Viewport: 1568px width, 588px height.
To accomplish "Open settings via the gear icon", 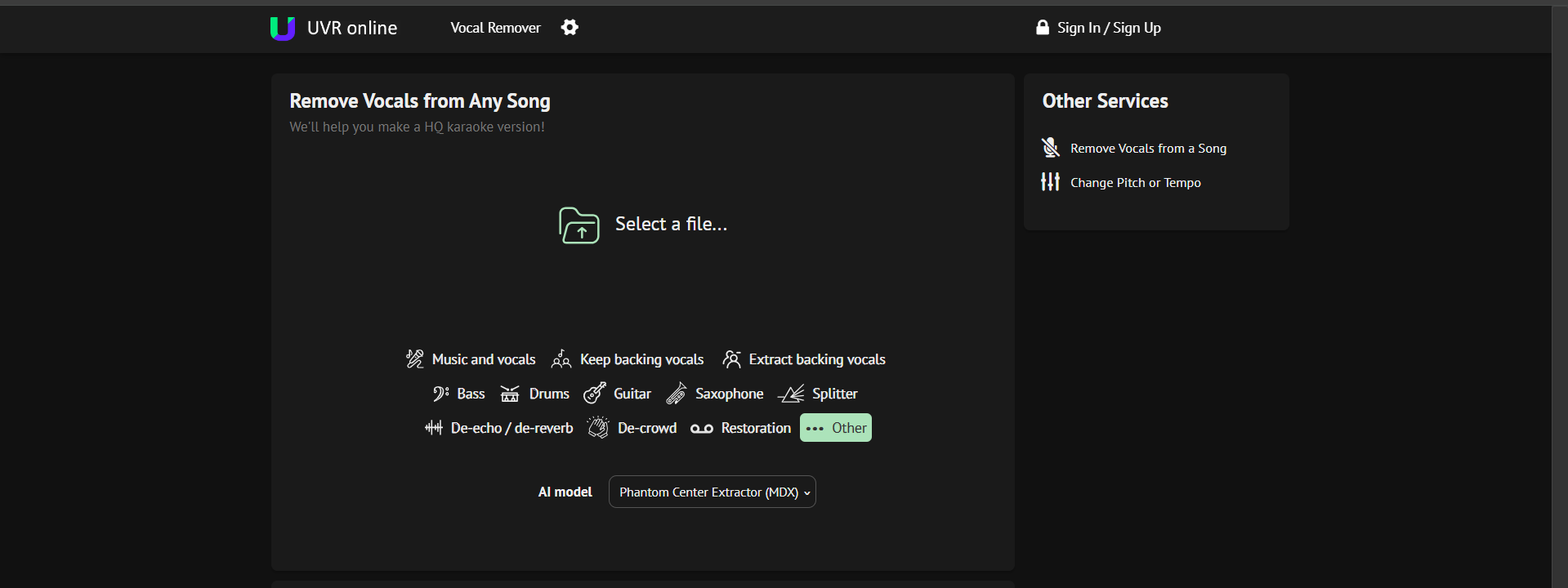I will [570, 28].
